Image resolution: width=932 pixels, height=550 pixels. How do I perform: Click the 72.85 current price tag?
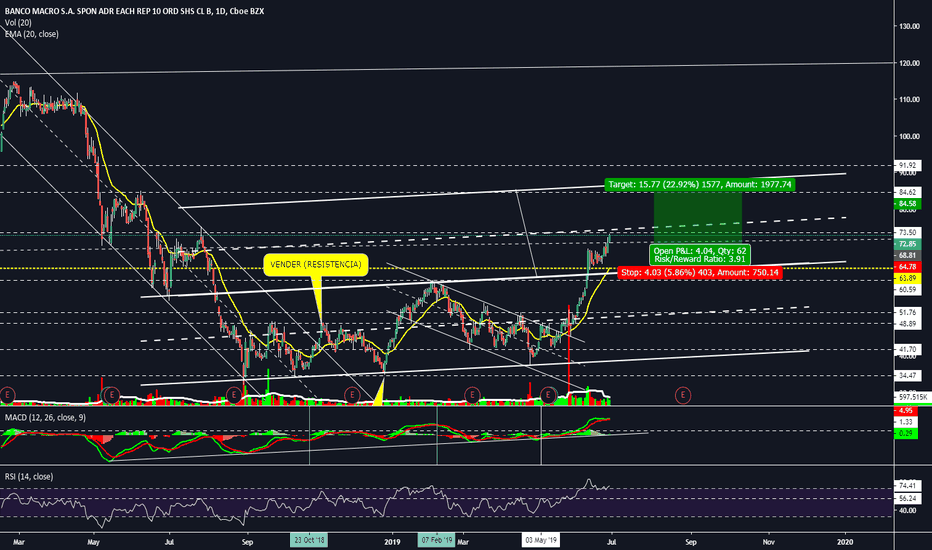pyautogui.click(x=907, y=244)
